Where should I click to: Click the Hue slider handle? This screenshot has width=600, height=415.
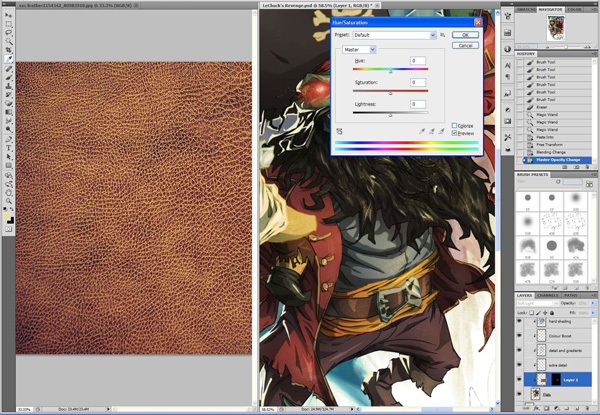pyautogui.click(x=390, y=72)
